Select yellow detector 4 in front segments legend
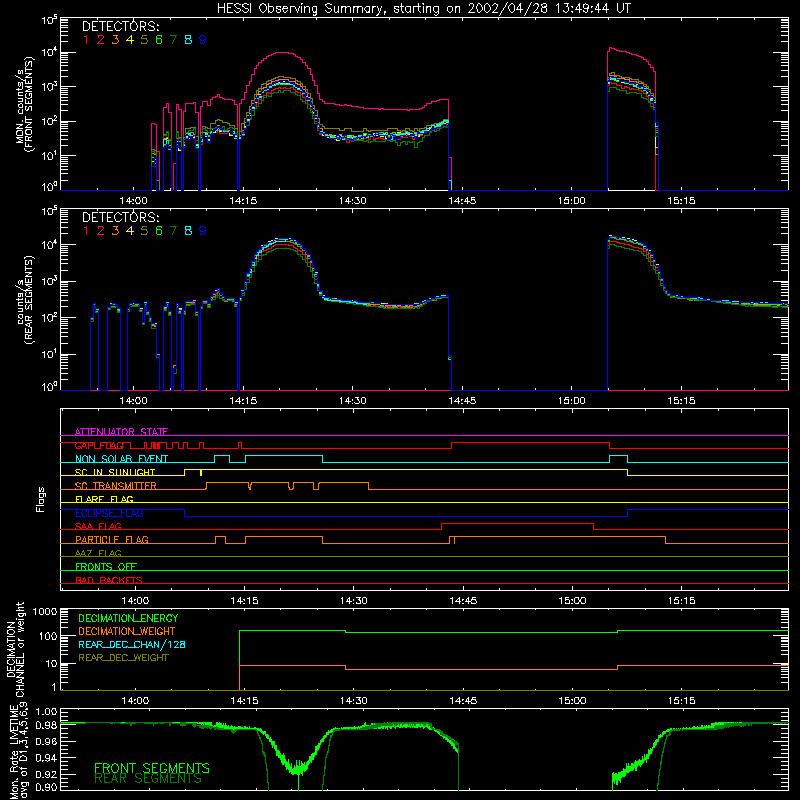The height and width of the screenshot is (800, 800). [130, 39]
